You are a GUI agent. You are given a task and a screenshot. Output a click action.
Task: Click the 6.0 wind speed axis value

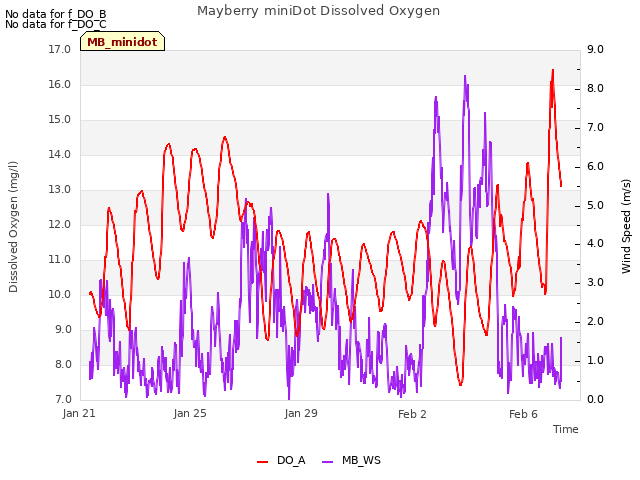point(596,167)
